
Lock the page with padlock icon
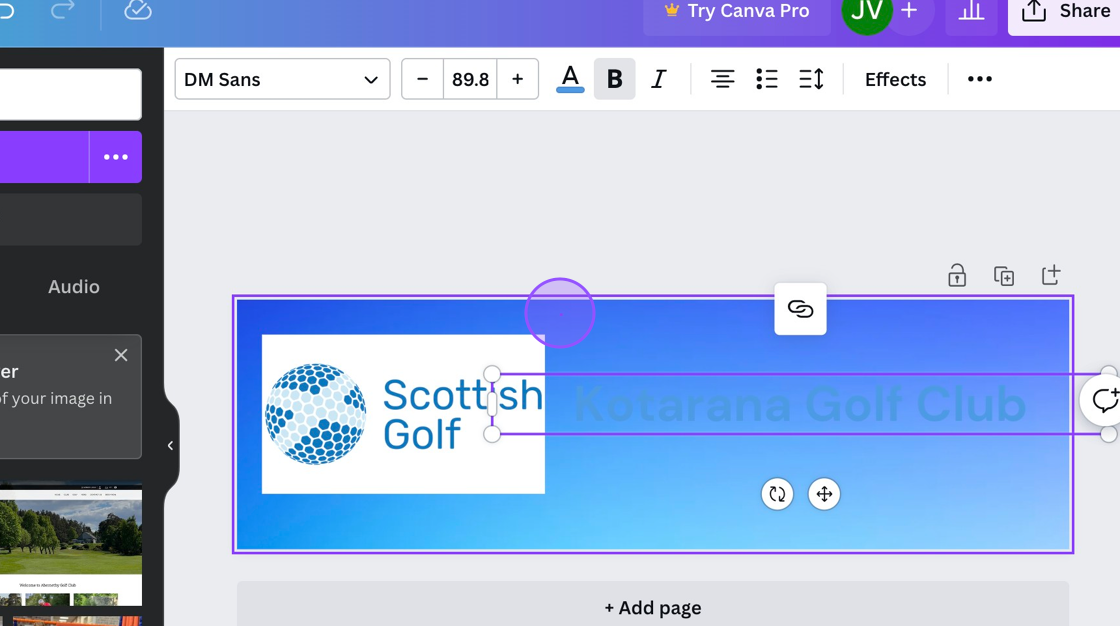click(x=956, y=275)
